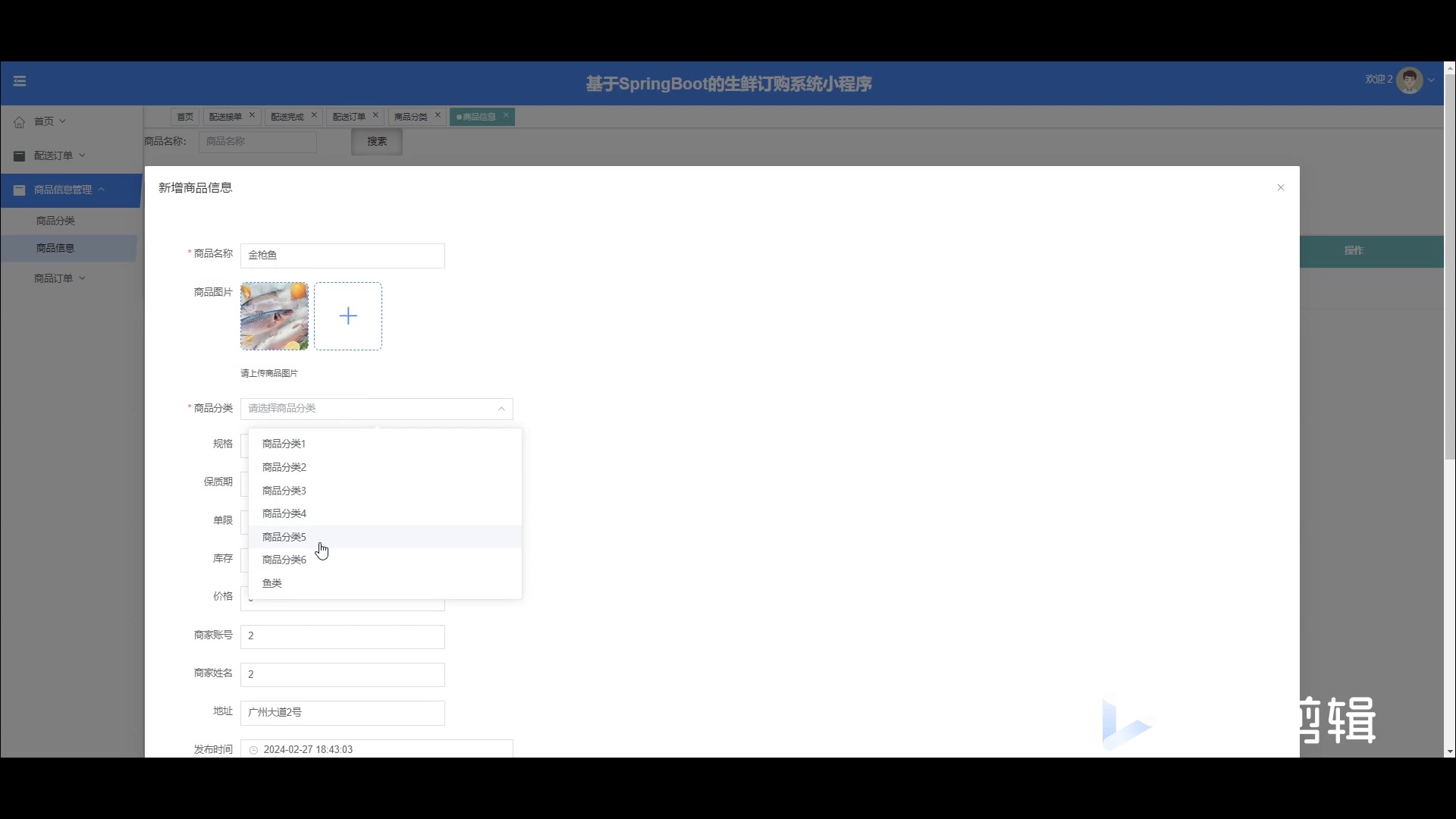The height and width of the screenshot is (819, 1456).
Task: Select the uploaded fish product image
Action: click(275, 316)
